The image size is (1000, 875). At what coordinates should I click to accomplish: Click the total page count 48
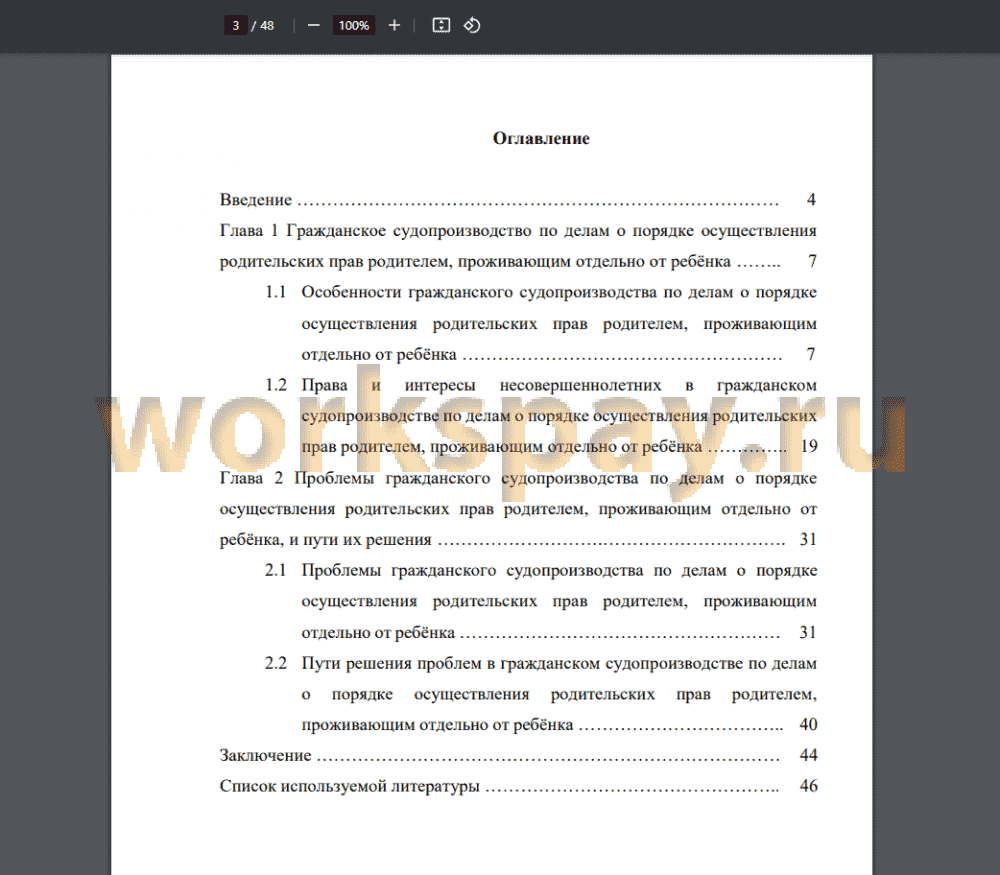[267, 26]
